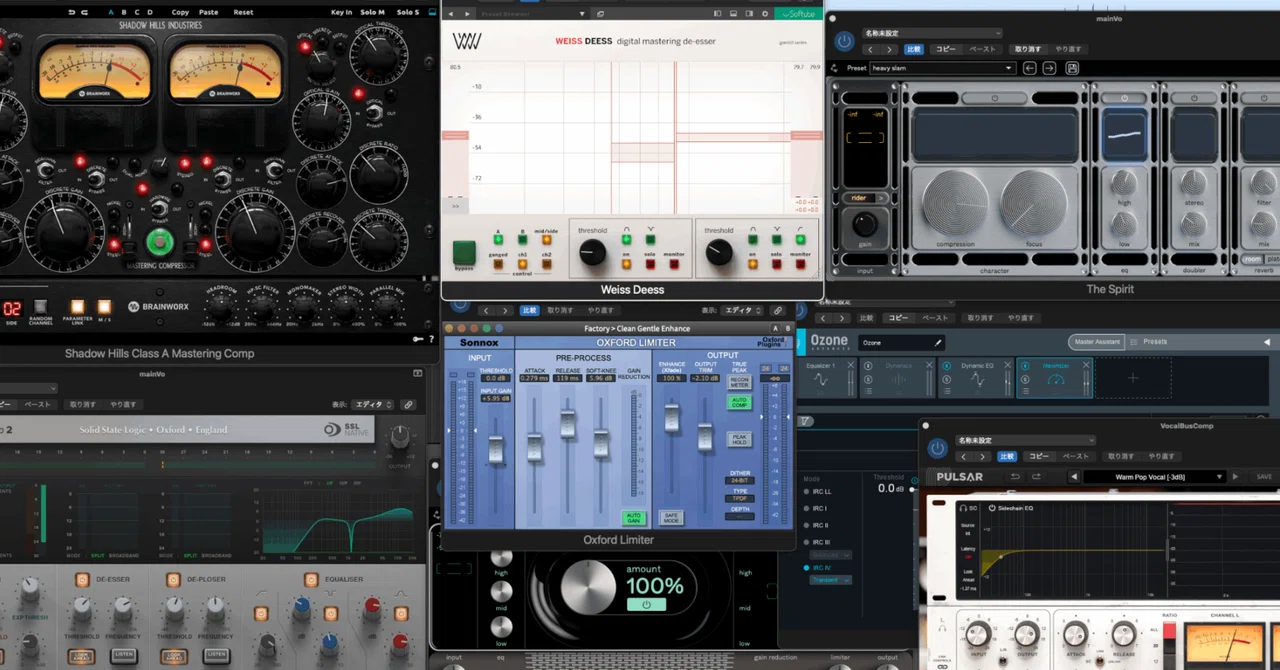This screenshot has width=1280, height=670.
Task: Open Presets in Ozone
Action: (x=1155, y=342)
